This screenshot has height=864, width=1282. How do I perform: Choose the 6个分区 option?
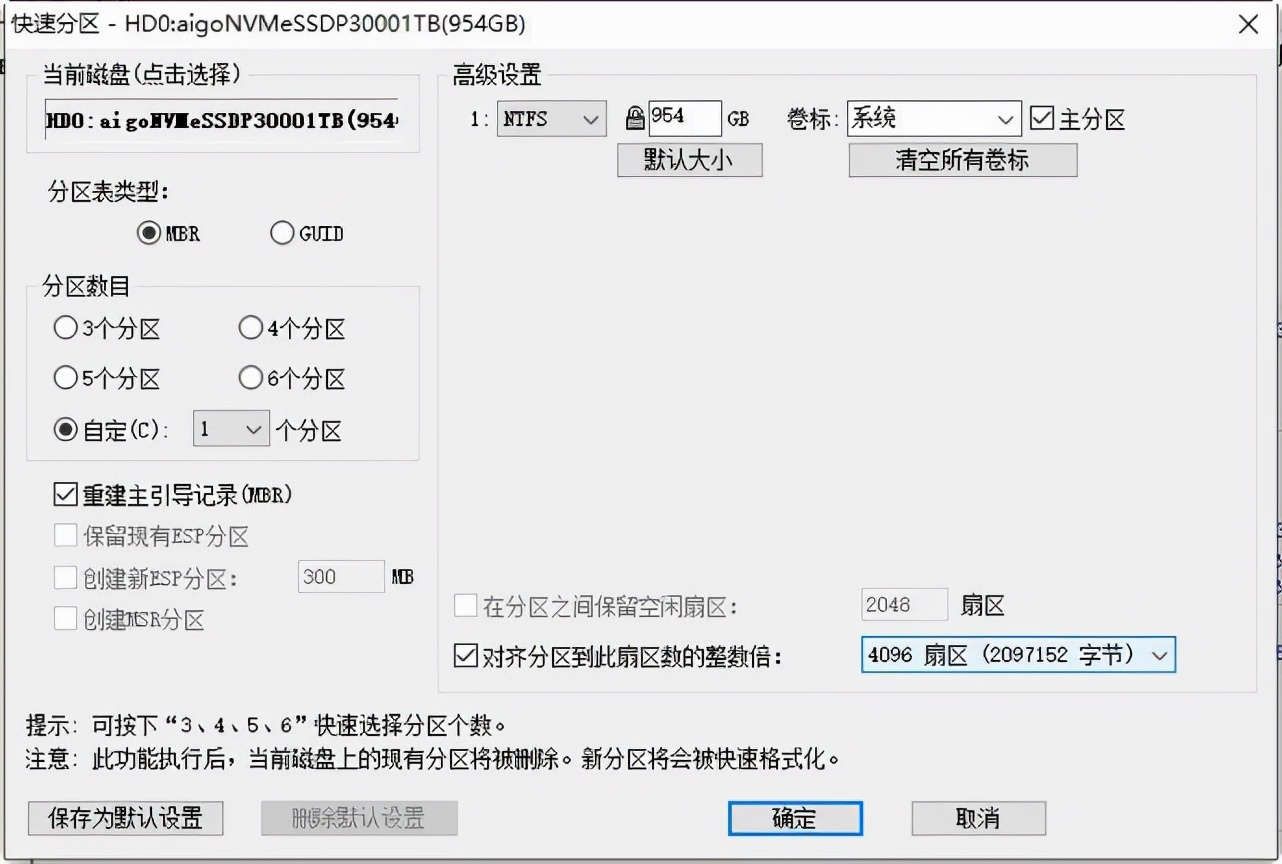(x=250, y=378)
